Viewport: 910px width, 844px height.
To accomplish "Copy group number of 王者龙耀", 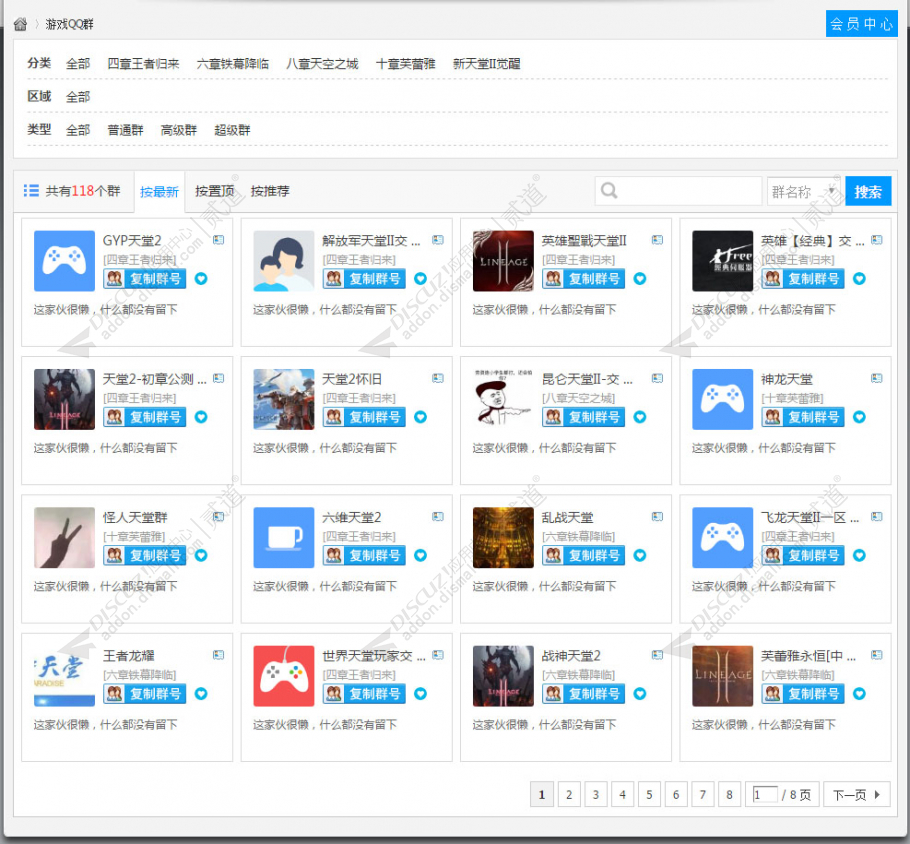I will coord(145,694).
